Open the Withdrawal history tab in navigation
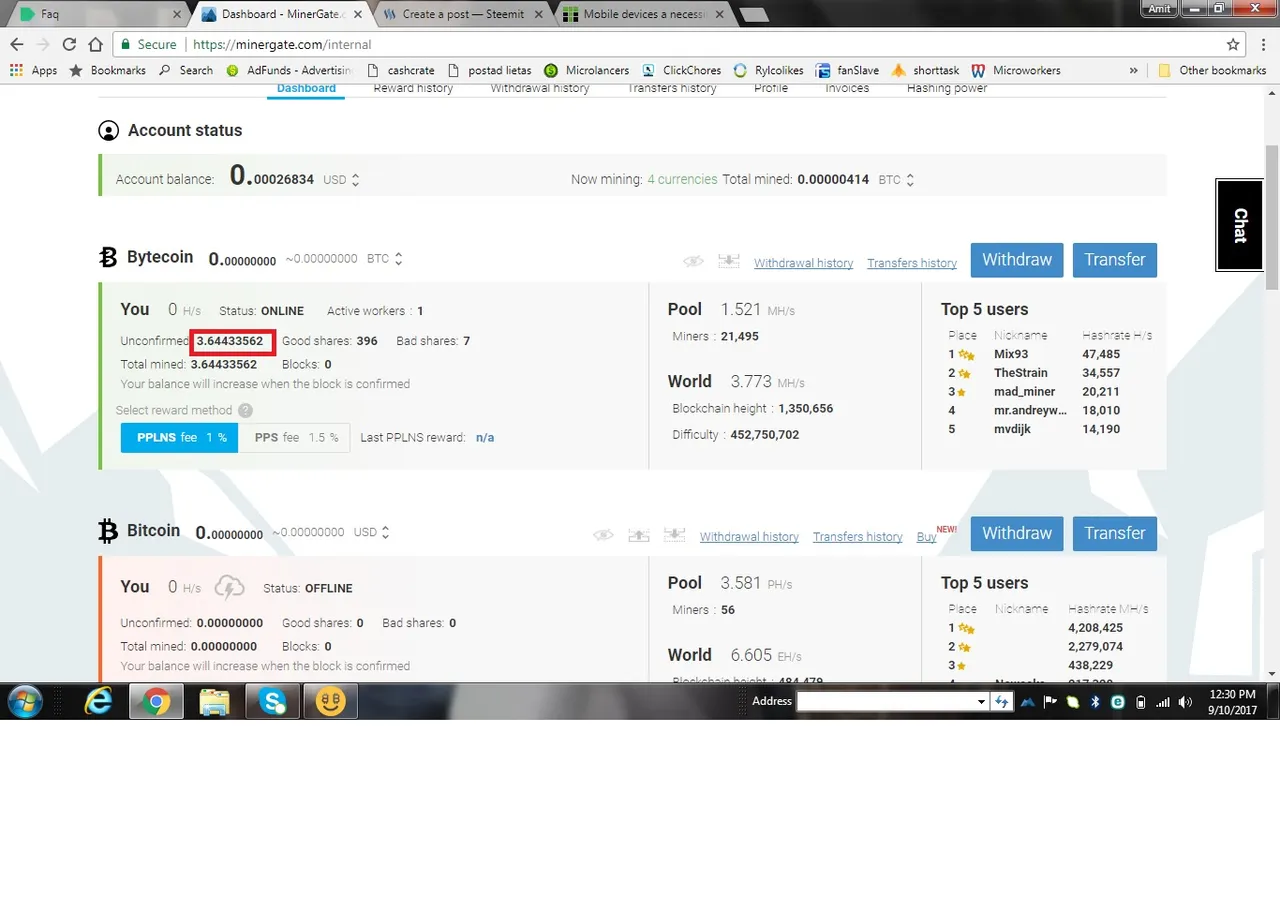The width and height of the screenshot is (1280, 900). (x=540, y=88)
